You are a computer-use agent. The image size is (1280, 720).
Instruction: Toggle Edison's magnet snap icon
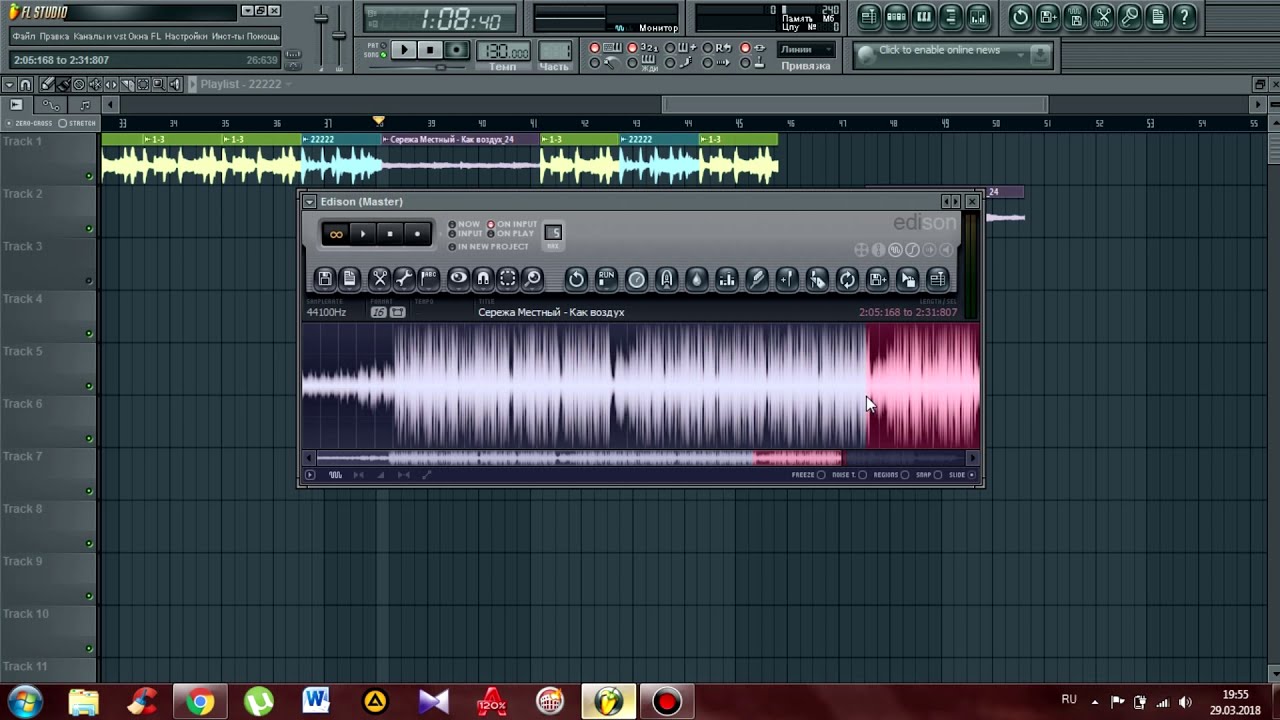pyautogui.click(x=483, y=279)
